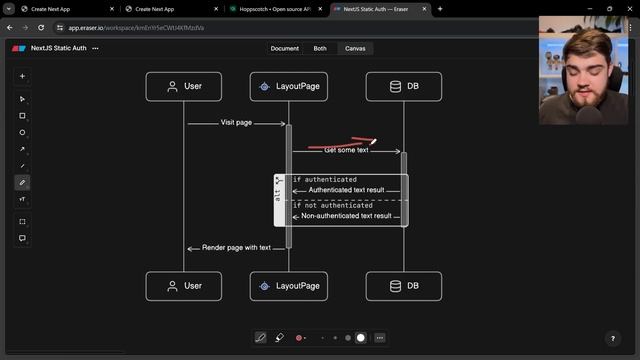Open the tab search dropdown
The width and height of the screenshot is (640, 360).
coord(9,9)
